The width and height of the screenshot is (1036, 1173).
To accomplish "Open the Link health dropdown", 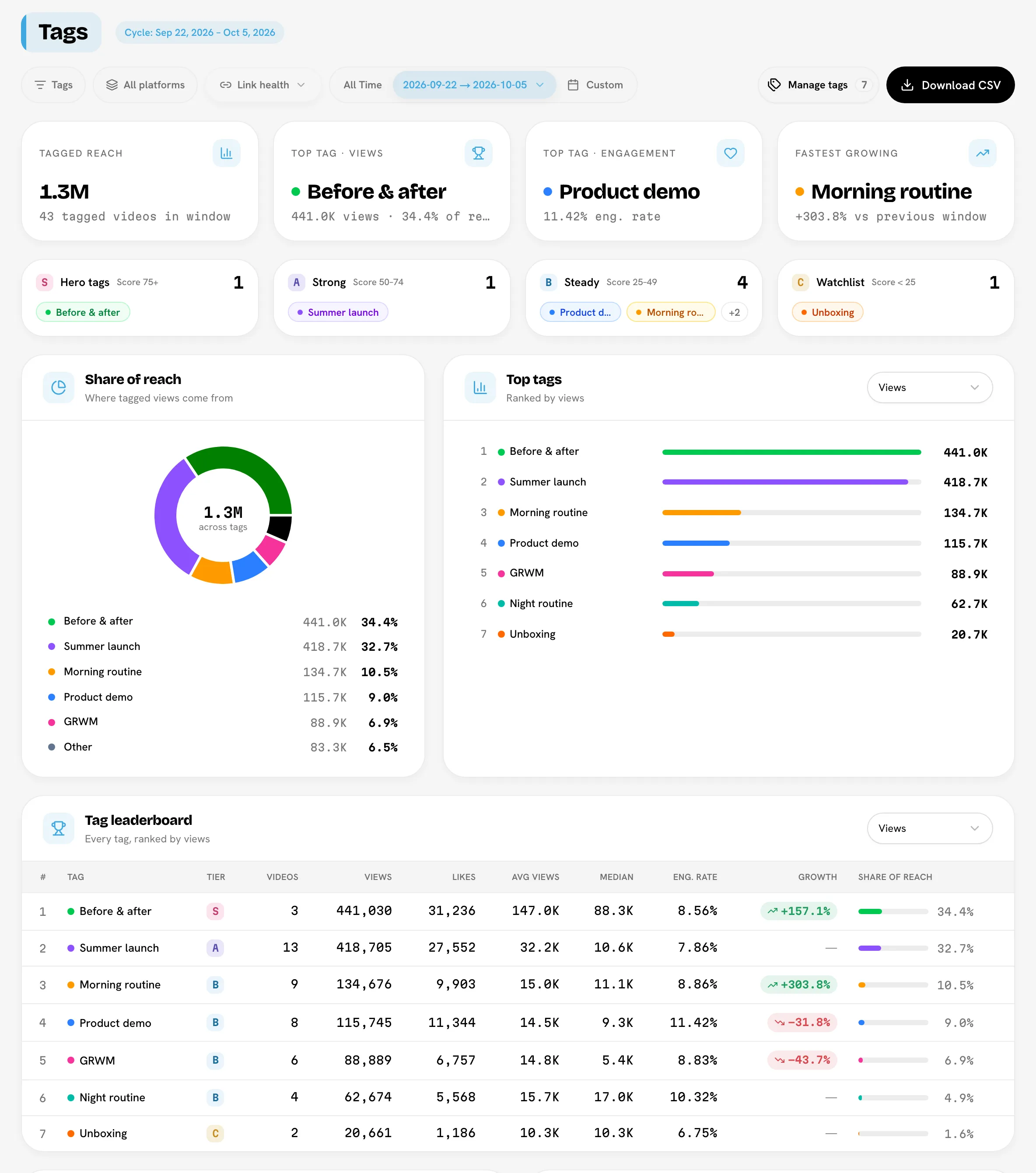I will [262, 85].
